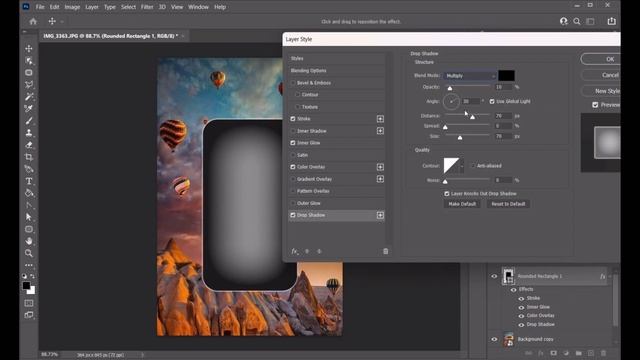The width and height of the screenshot is (640, 360).
Task: Delete effect trash icon in Layer Style
Action: tap(385, 251)
